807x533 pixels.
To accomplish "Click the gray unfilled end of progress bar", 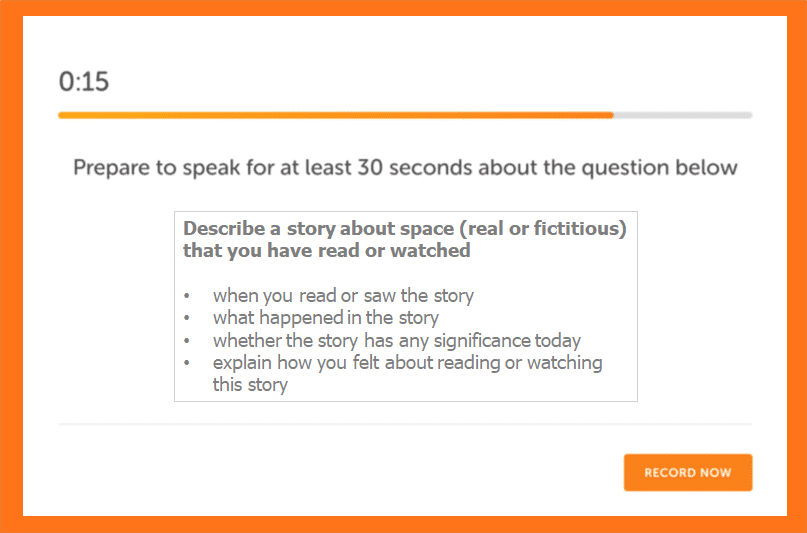I will tap(683, 115).
